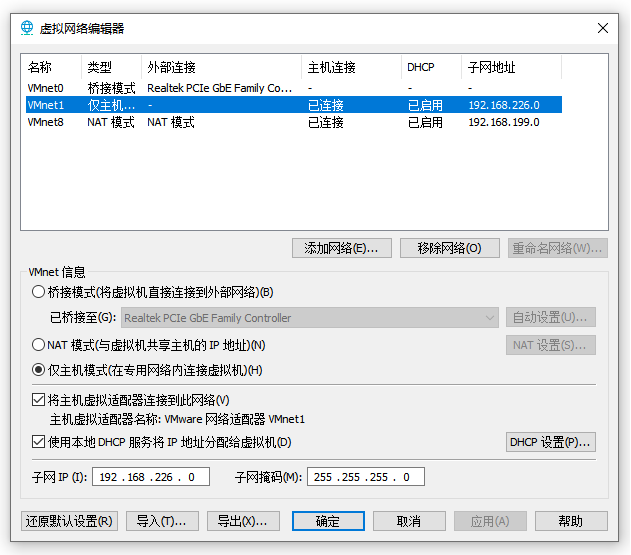Viewport: 631px width, 555px height.
Task: Choose the 桥接模式 radio option
Action: point(39,292)
